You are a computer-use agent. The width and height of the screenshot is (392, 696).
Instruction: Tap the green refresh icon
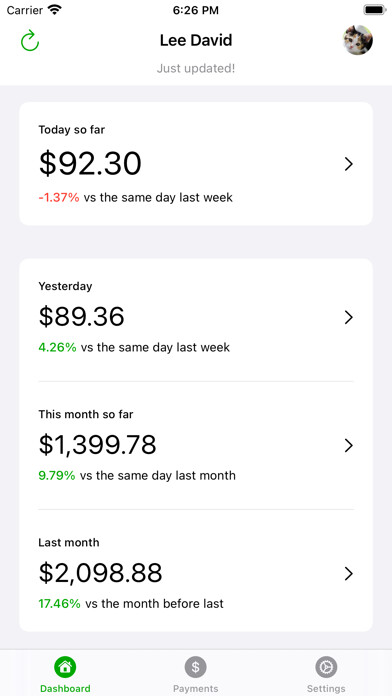30,40
